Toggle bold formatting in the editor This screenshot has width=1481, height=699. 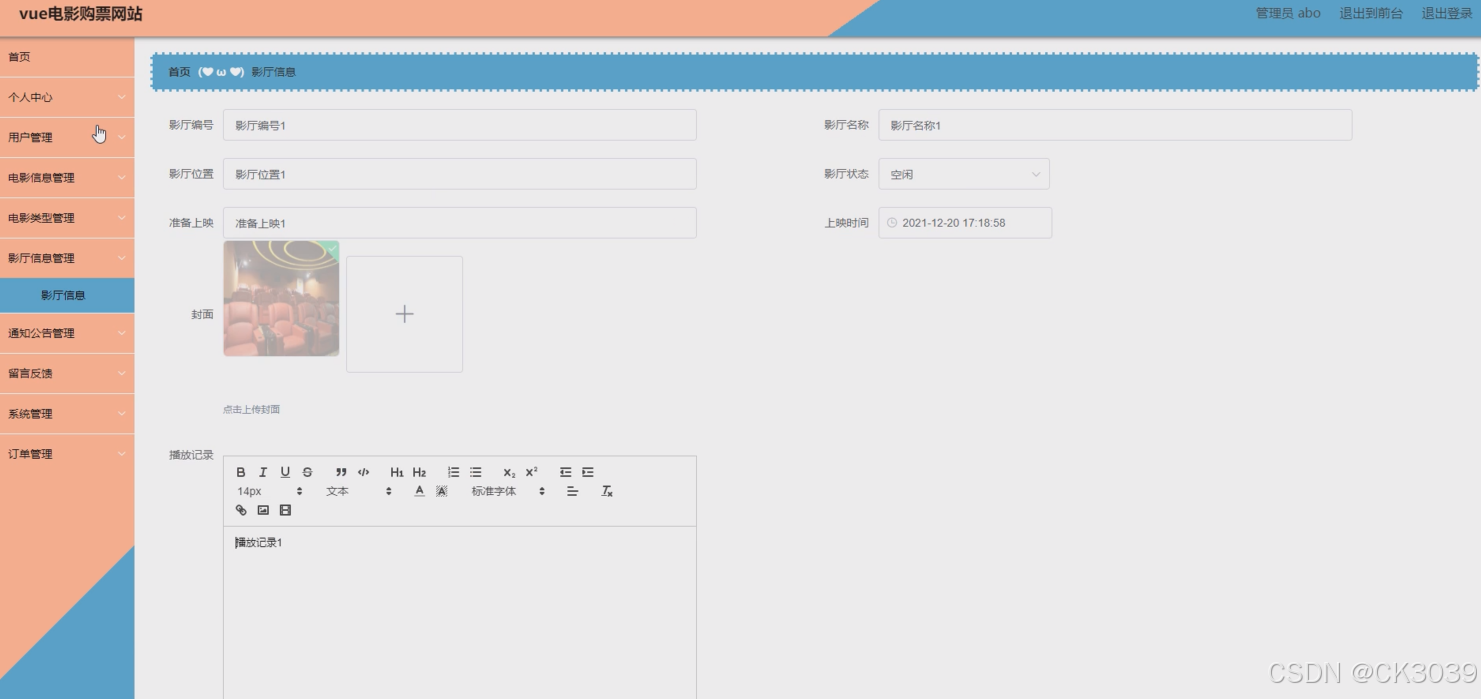[x=241, y=472]
